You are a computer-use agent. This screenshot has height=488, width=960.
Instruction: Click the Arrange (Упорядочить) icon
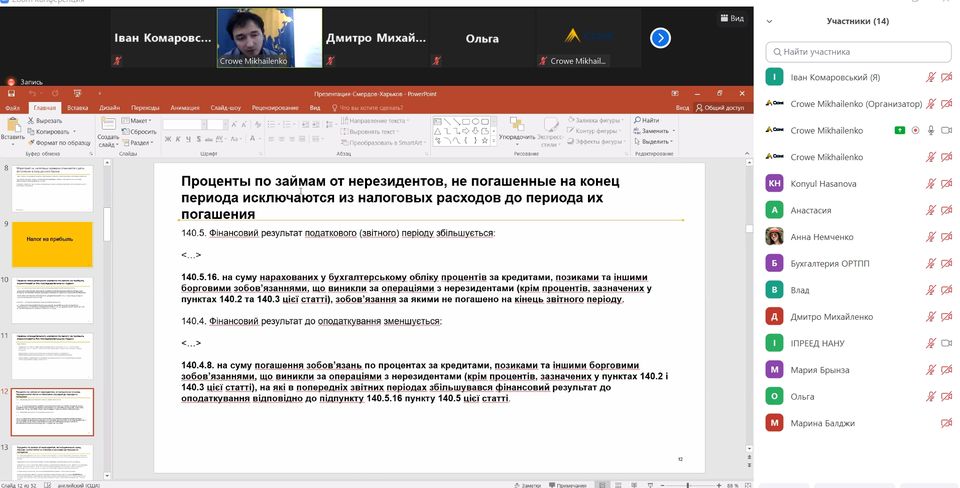click(516, 126)
